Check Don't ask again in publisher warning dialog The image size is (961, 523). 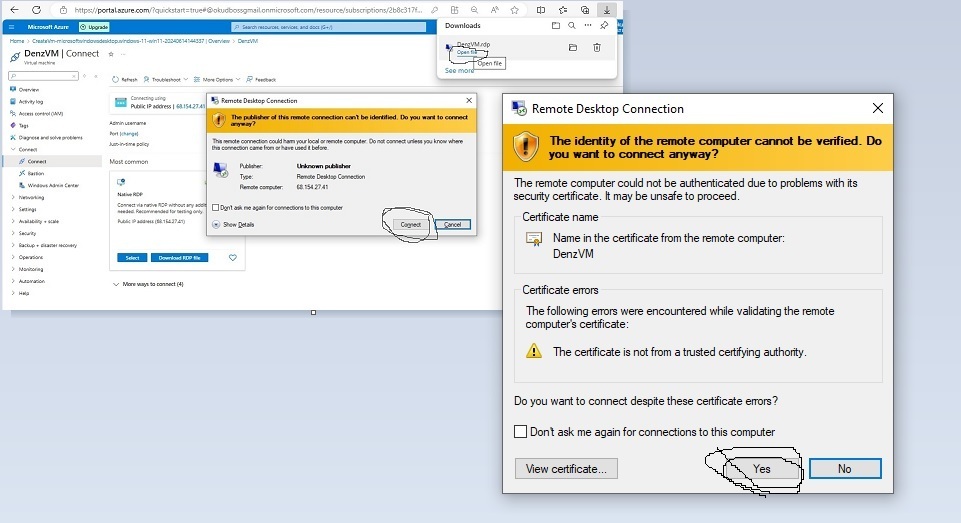coord(216,208)
